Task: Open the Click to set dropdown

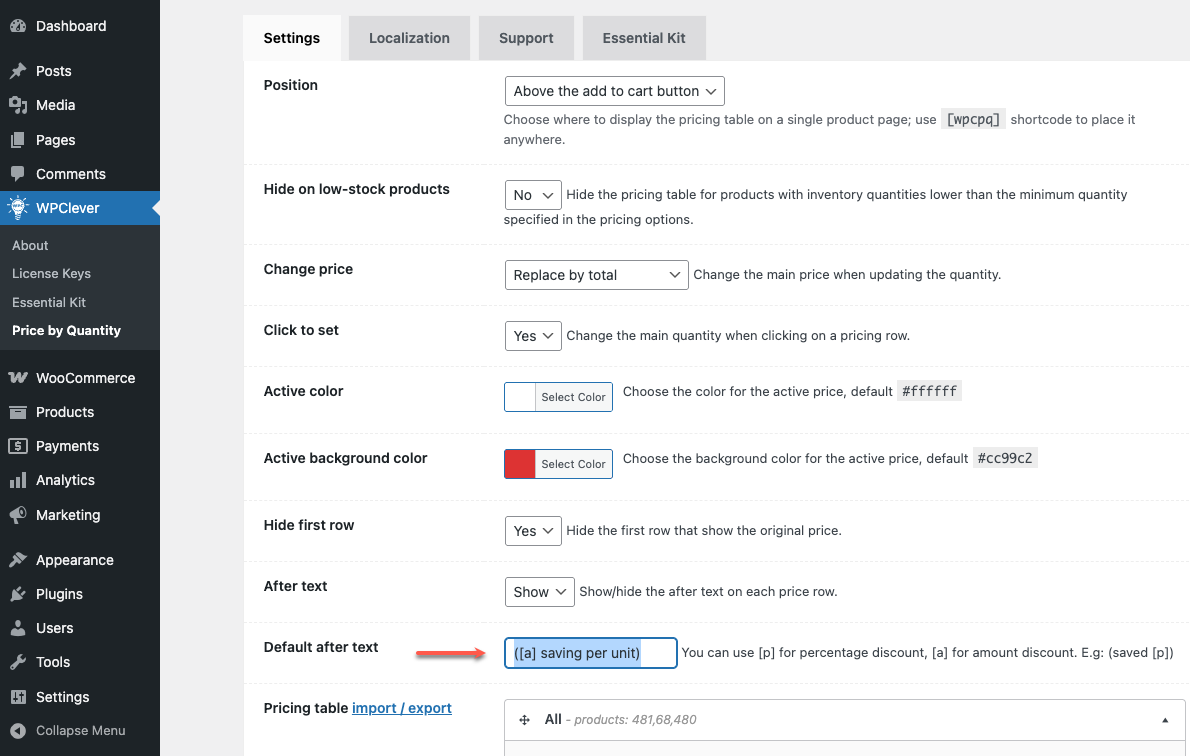Action: (533, 335)
